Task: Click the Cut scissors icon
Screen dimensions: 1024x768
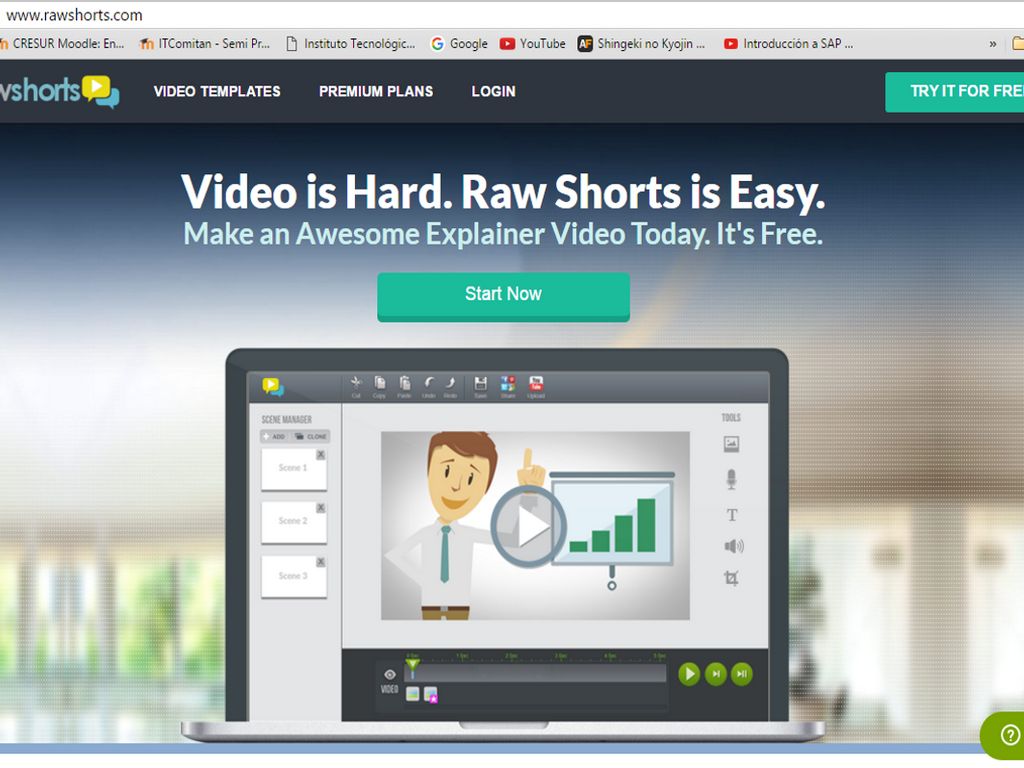Action: point(356,384)
